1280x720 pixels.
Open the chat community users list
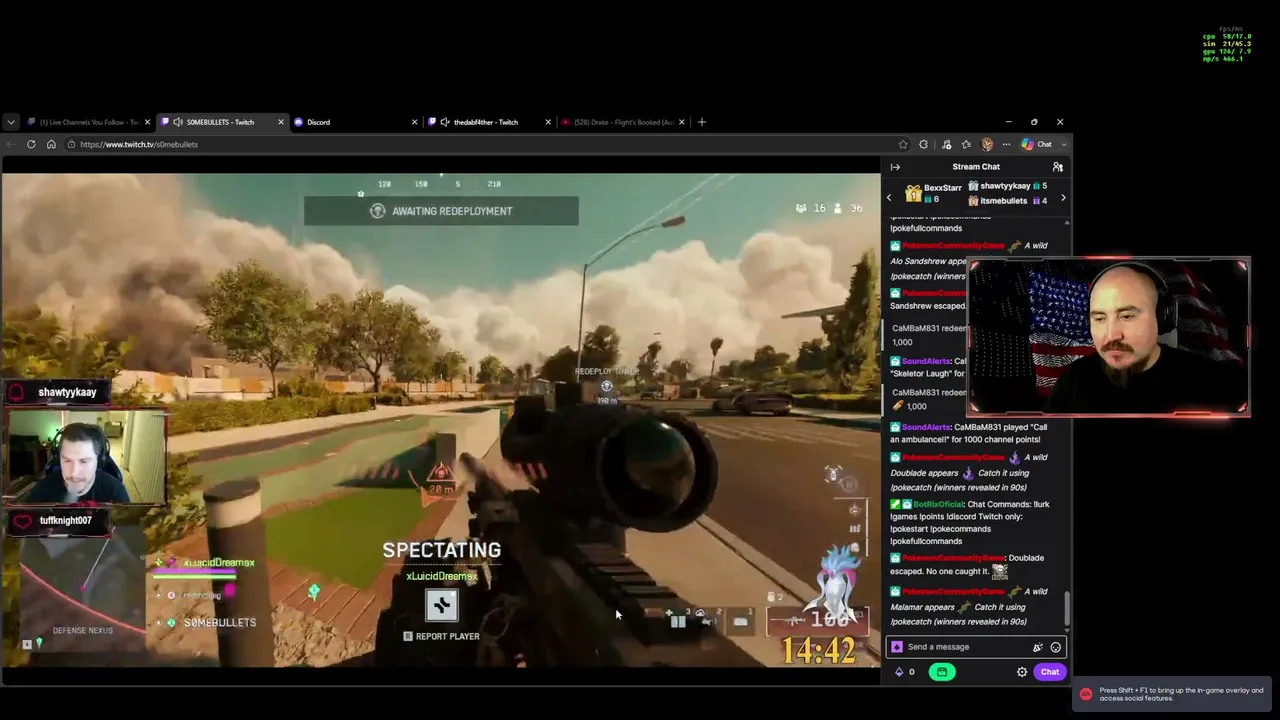(1057, 167)
